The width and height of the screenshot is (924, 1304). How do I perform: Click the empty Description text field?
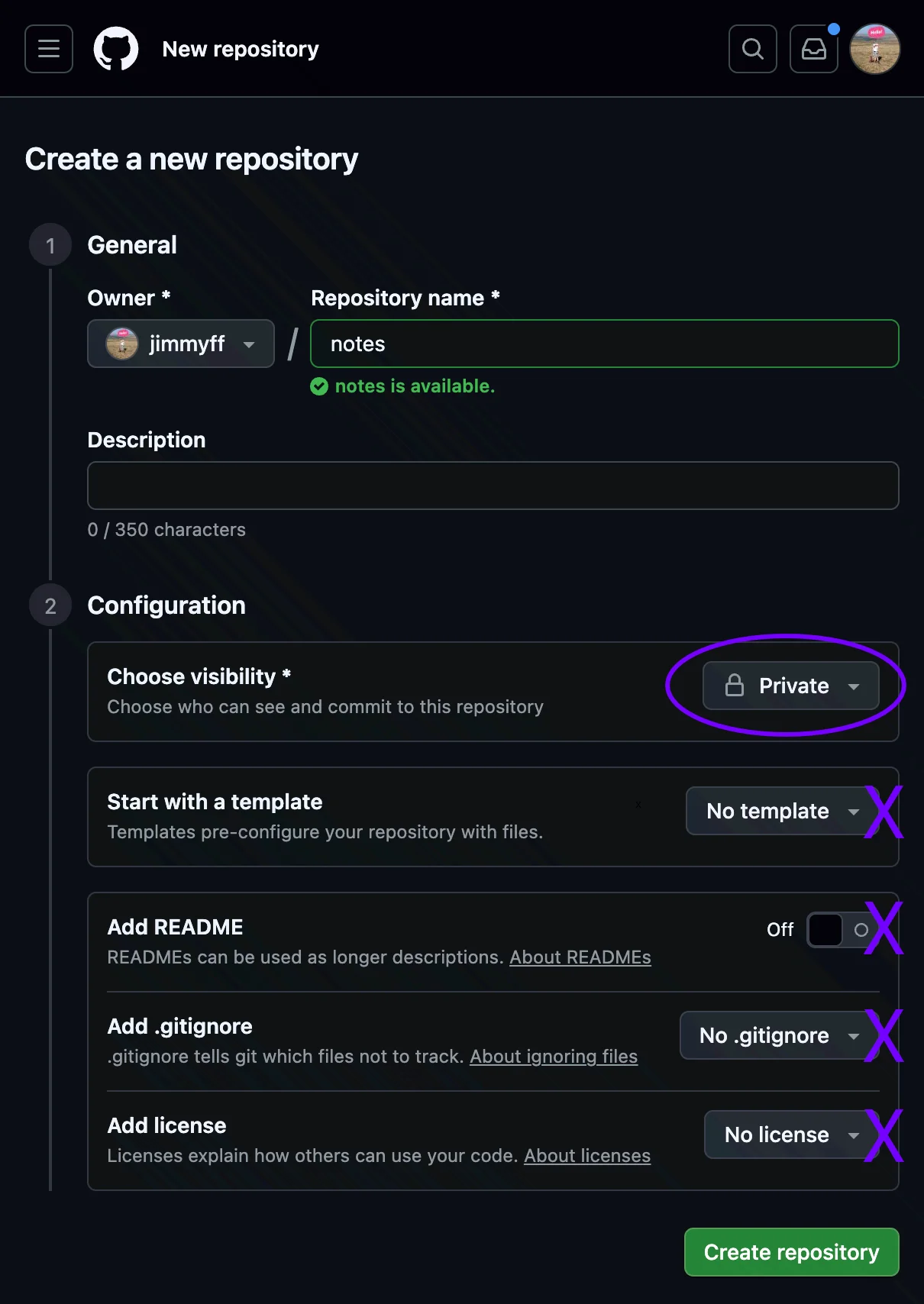click(x=493, y=486)
